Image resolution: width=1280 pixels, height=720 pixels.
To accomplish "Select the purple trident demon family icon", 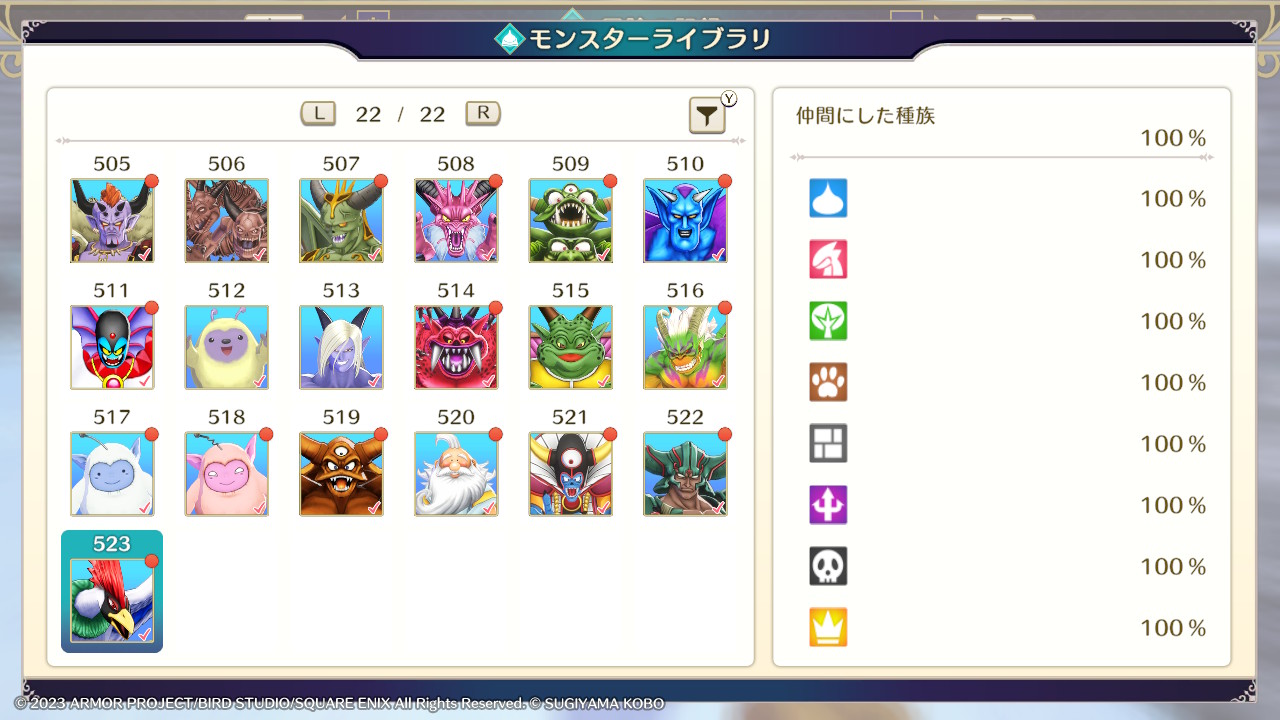I will (x=828, y=505).
